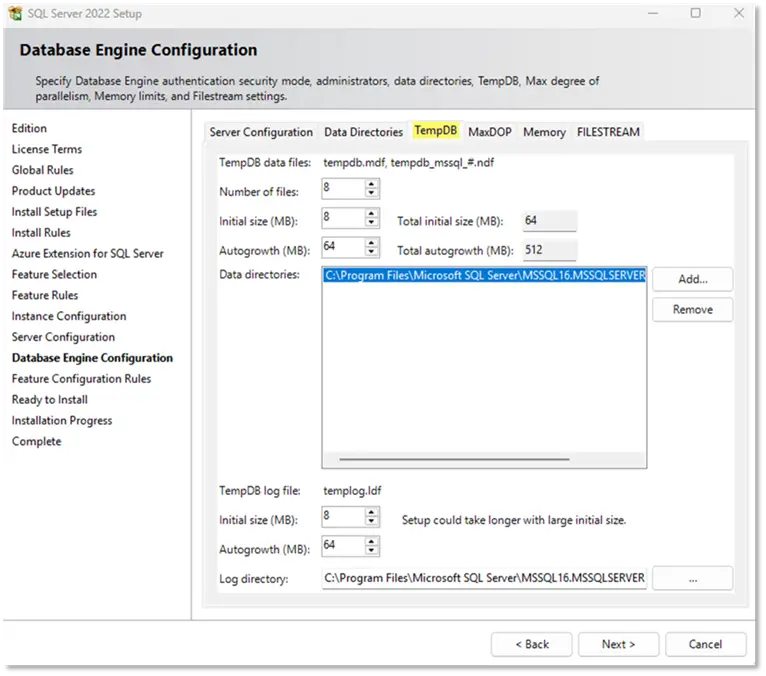Click the < Back button
The height and width of the screenshot is (676, 766).
pyautogui.click(x=532, y=645)
